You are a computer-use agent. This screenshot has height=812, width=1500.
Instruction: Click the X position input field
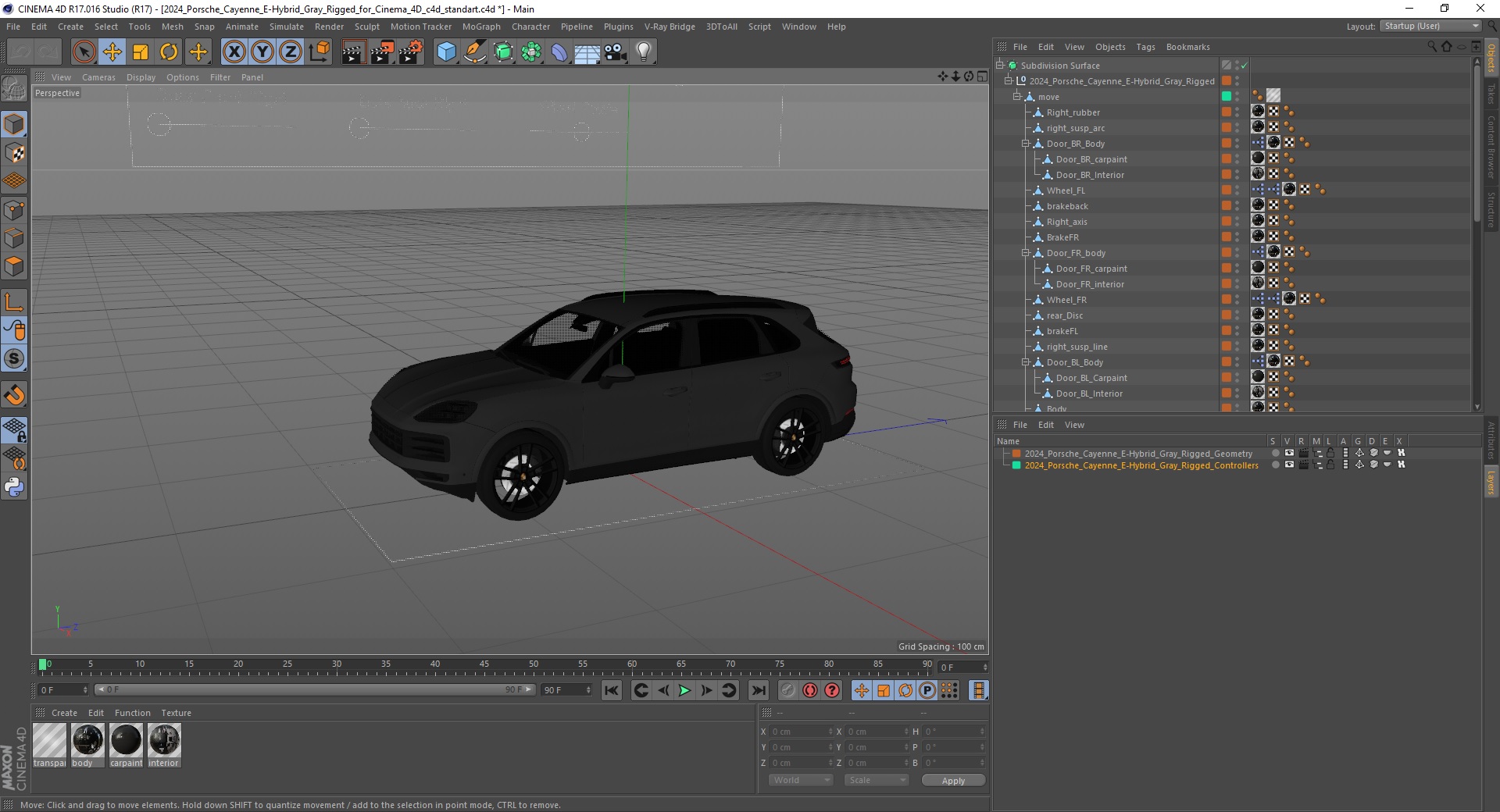click(x=800, y=732)
